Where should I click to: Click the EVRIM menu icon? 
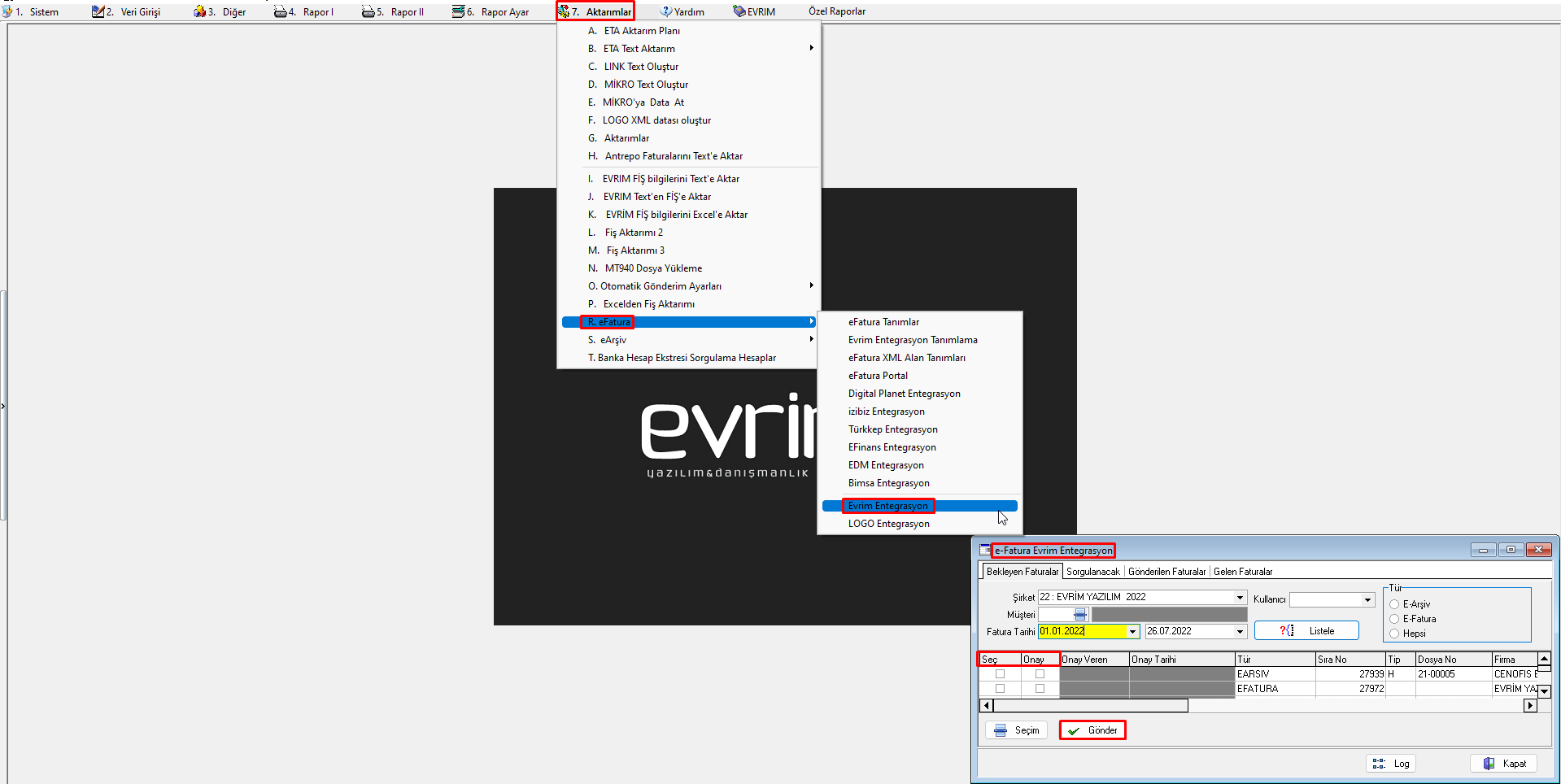pyautogui.click(x=739, y=11)
